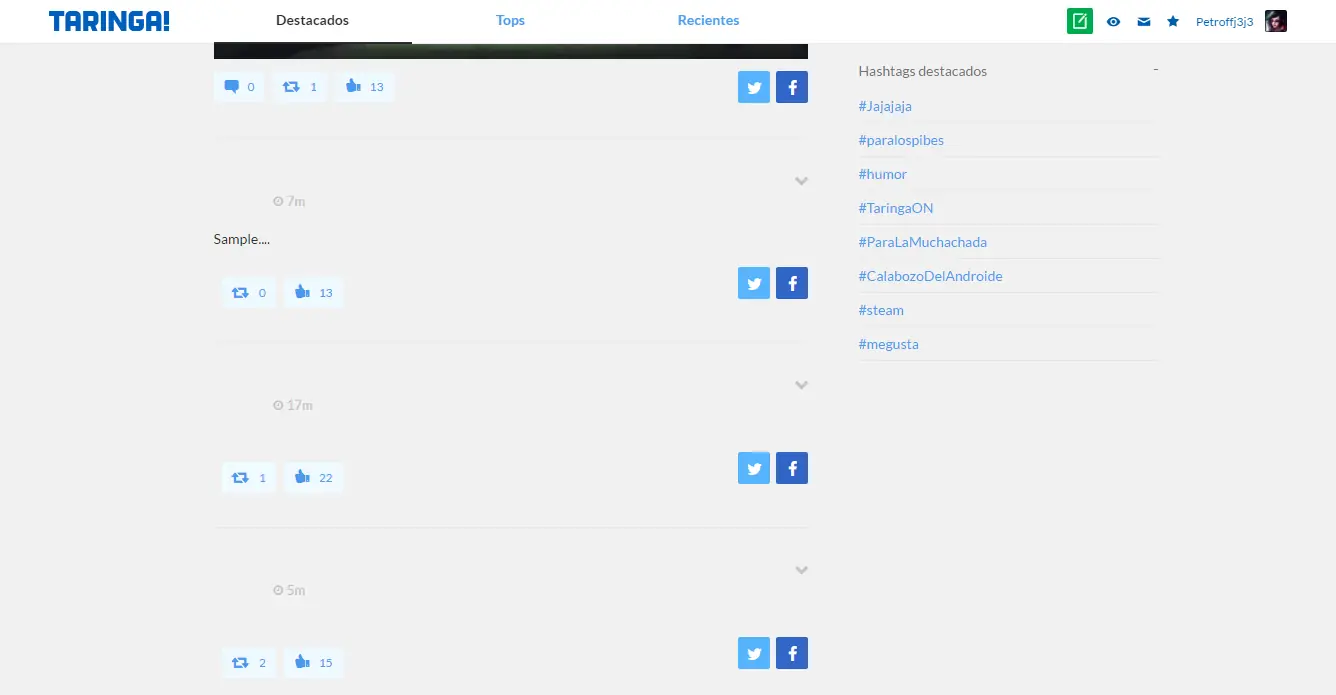
Task: Tweet the 5m post
Action: coord(754,653)
